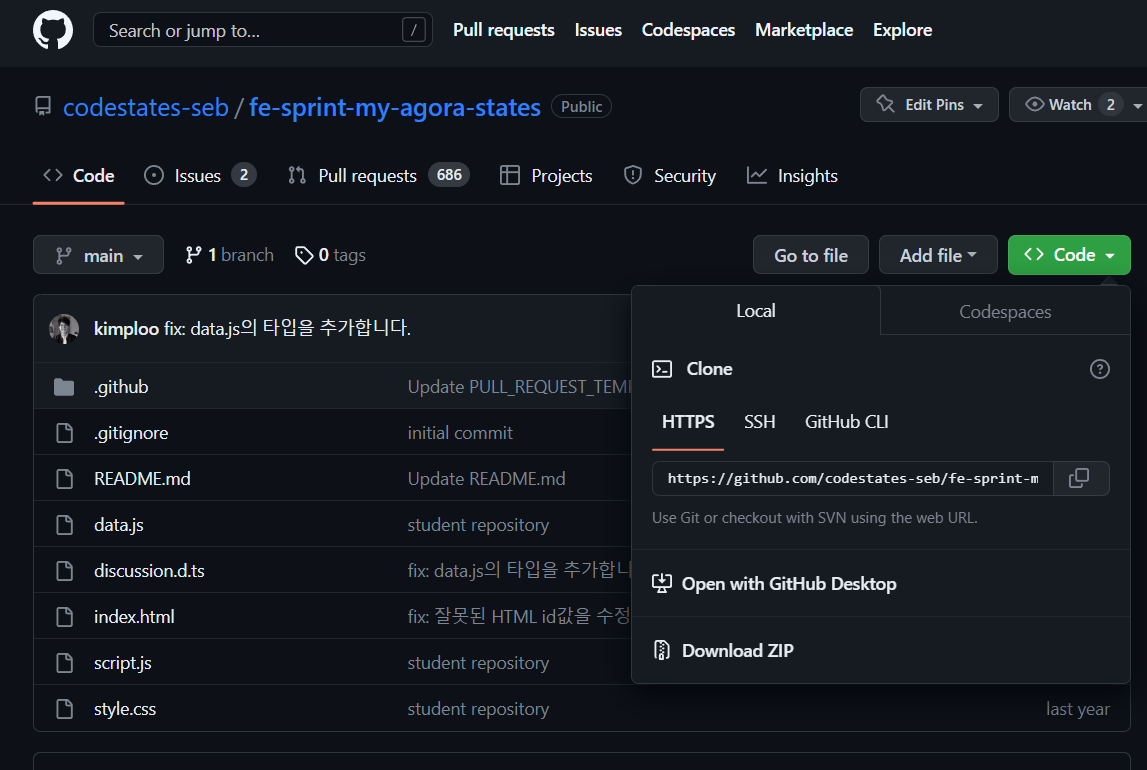
Task: Click the file icon for script.js
Action: pyautogui.click(x=64, y=663)
